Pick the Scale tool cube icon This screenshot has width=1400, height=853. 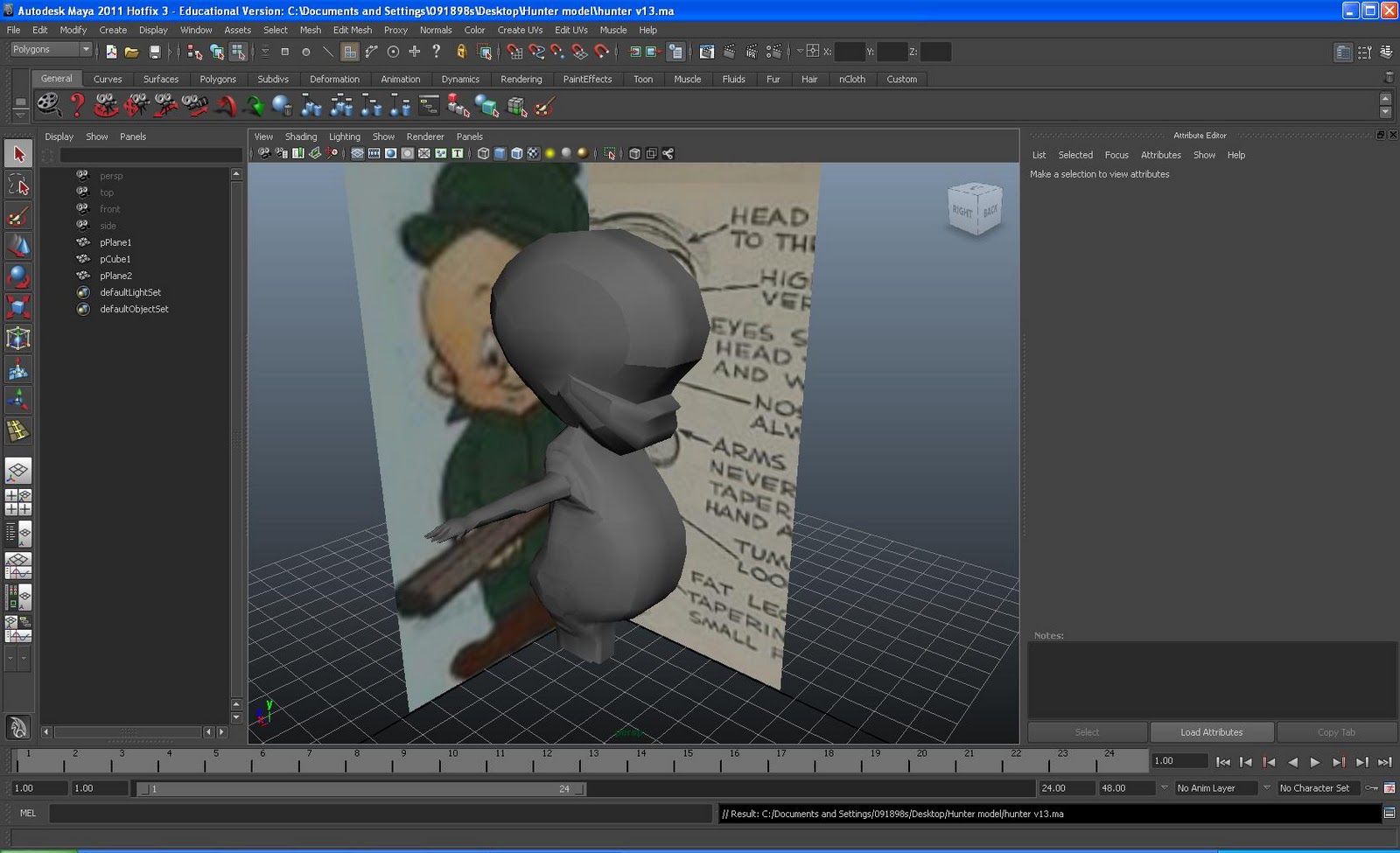pos(18,307)
